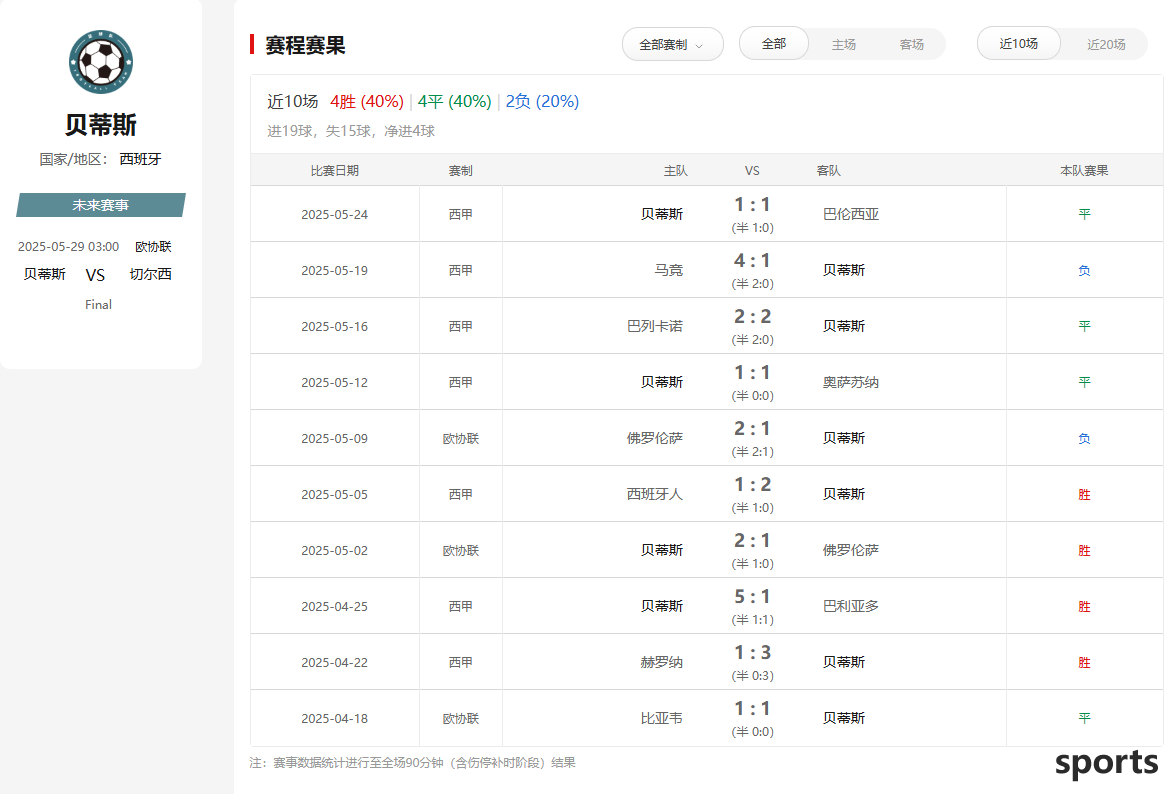This screenshot has width=1173, height=794.
Task: Click half-time score (半 0:3)
Action: (752, 676)
